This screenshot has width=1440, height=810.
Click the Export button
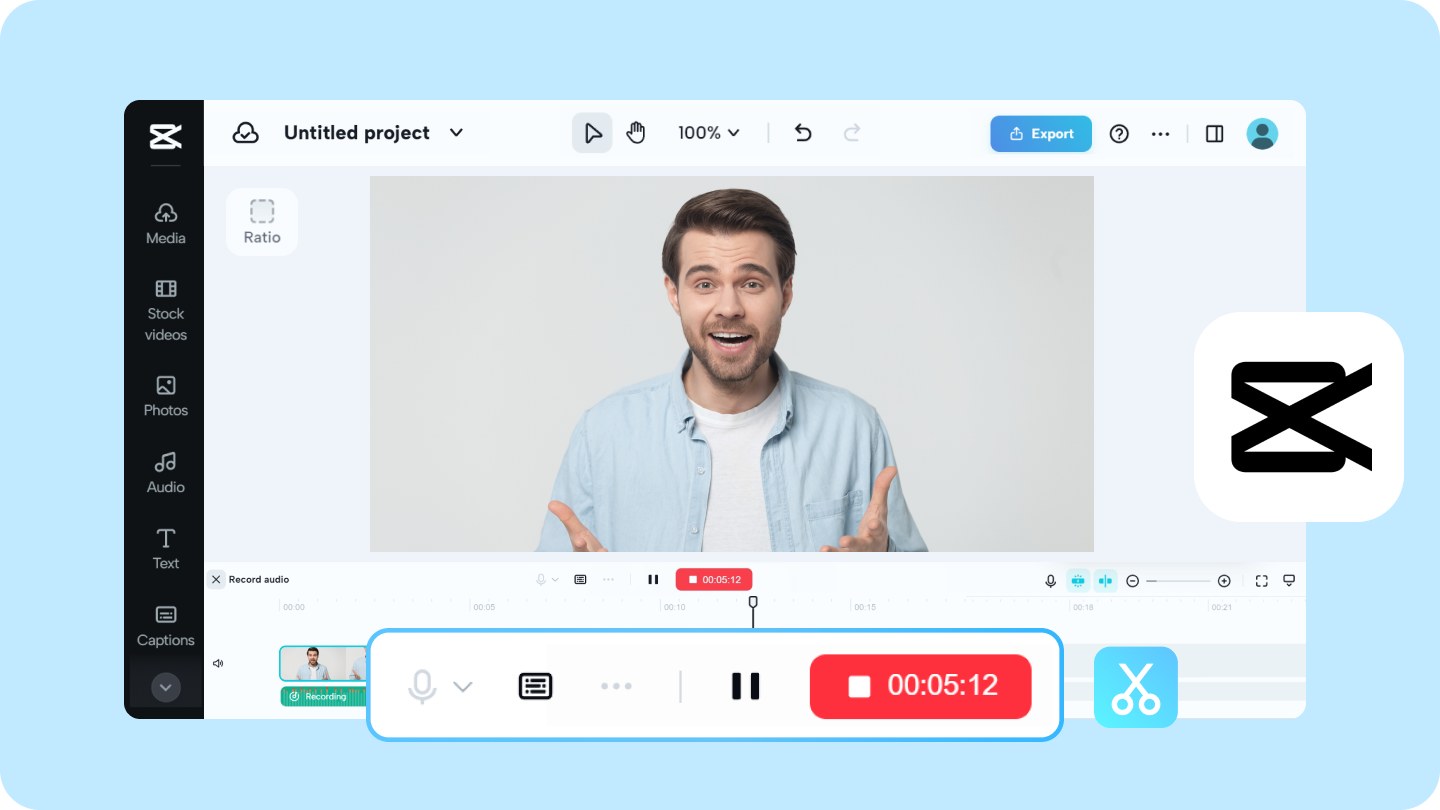click(1040, 133)
